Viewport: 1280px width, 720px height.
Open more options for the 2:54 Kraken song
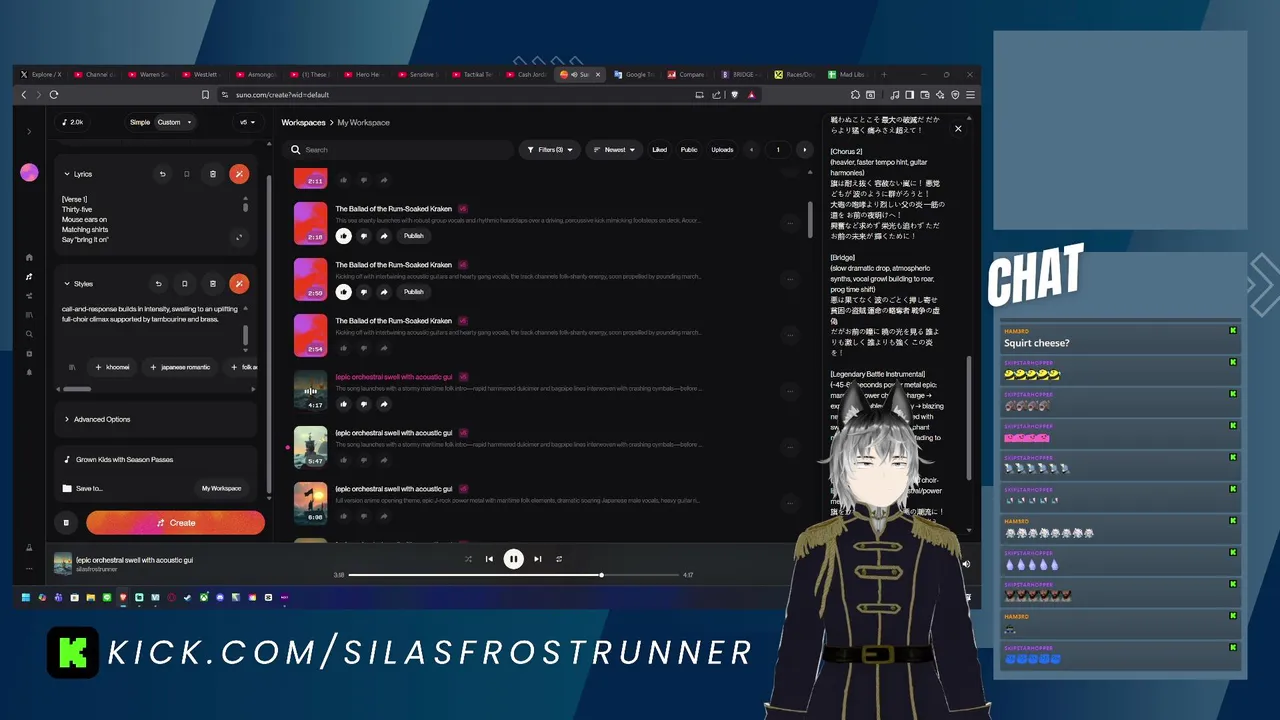(790, 336)
